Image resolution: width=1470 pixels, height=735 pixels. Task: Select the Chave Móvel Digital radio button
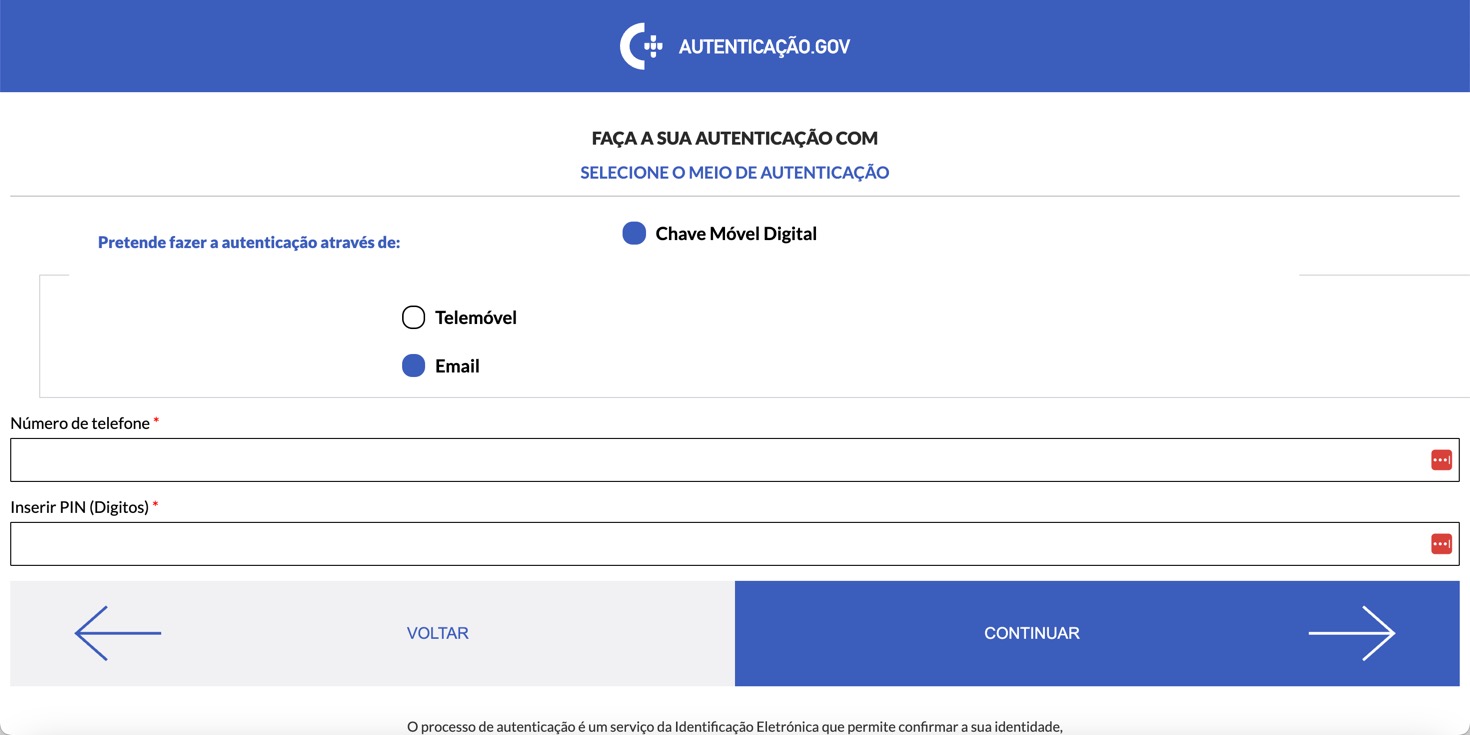tap(634, 233)
